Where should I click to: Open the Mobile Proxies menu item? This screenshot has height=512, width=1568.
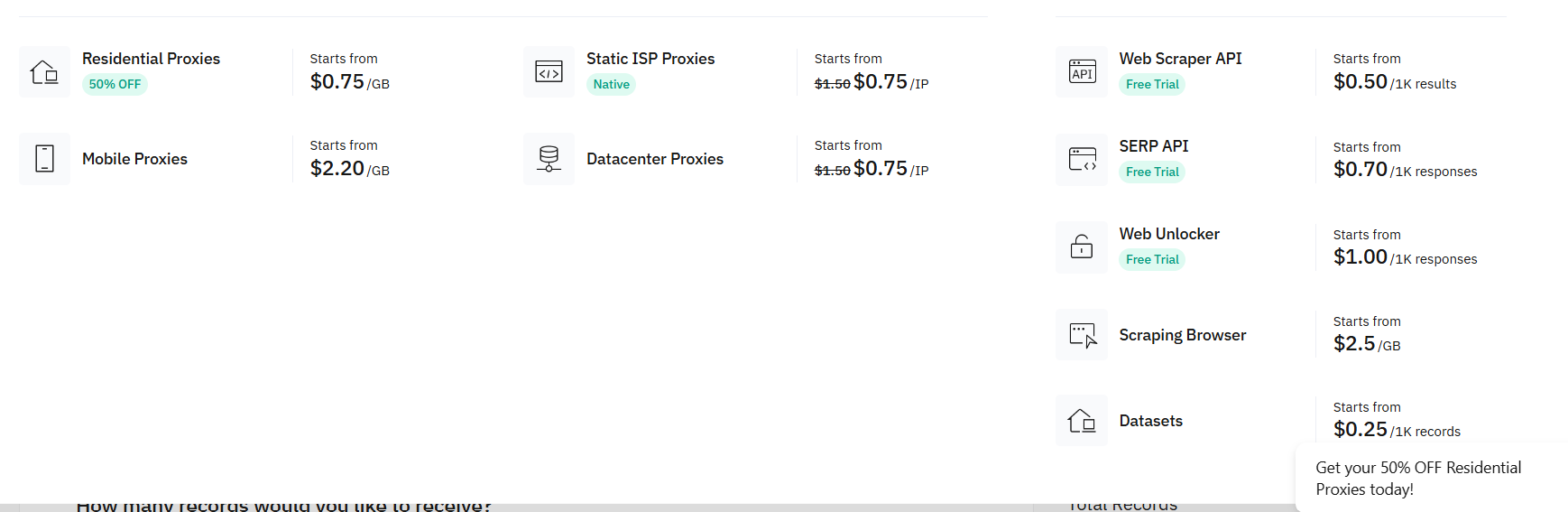click(x=134, y=159)
